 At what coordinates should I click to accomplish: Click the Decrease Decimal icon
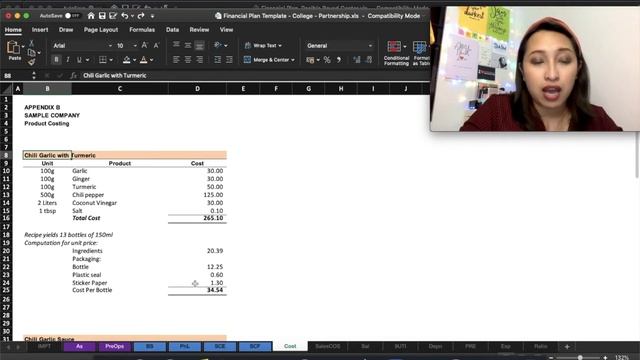click(369, 60)
